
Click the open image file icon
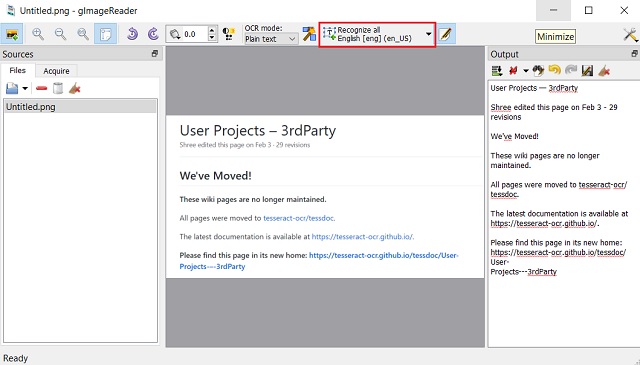[12, 88]
